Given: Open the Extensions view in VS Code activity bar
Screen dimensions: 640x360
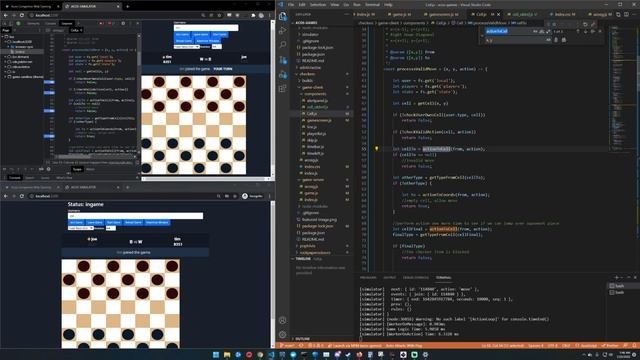Looking at the screenshot, I should point(282,89).
